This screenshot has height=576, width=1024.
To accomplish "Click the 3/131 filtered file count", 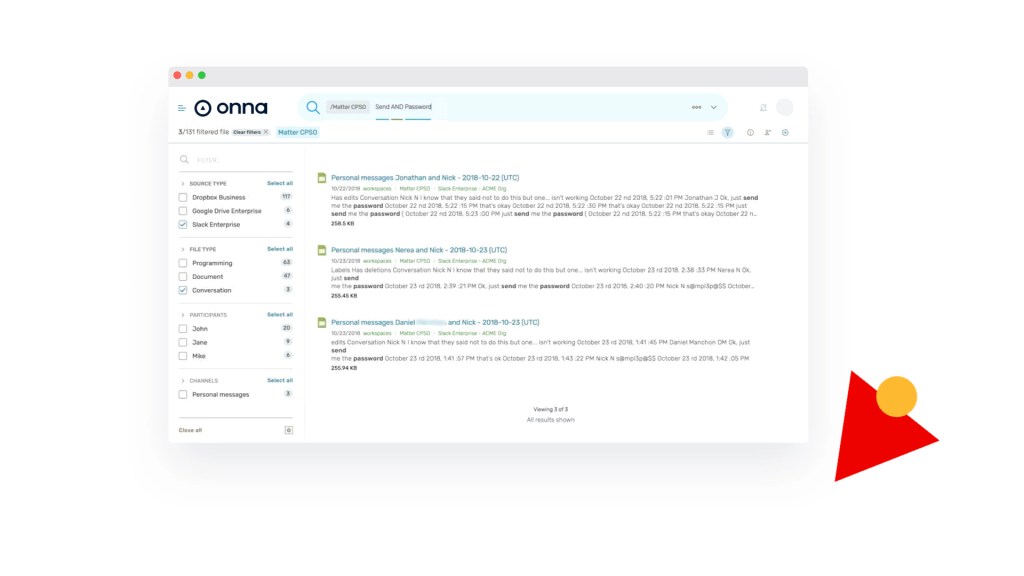I will tap(203, 132).
